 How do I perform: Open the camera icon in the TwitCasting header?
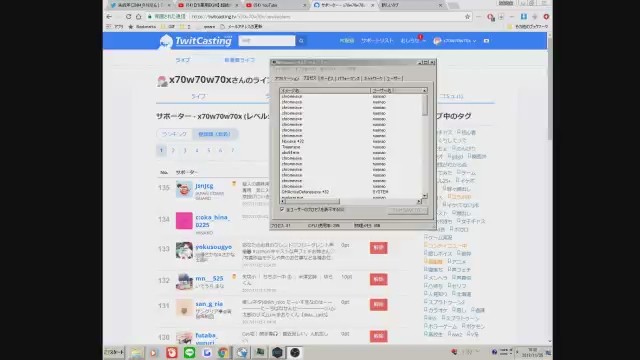tap(486, 41)
